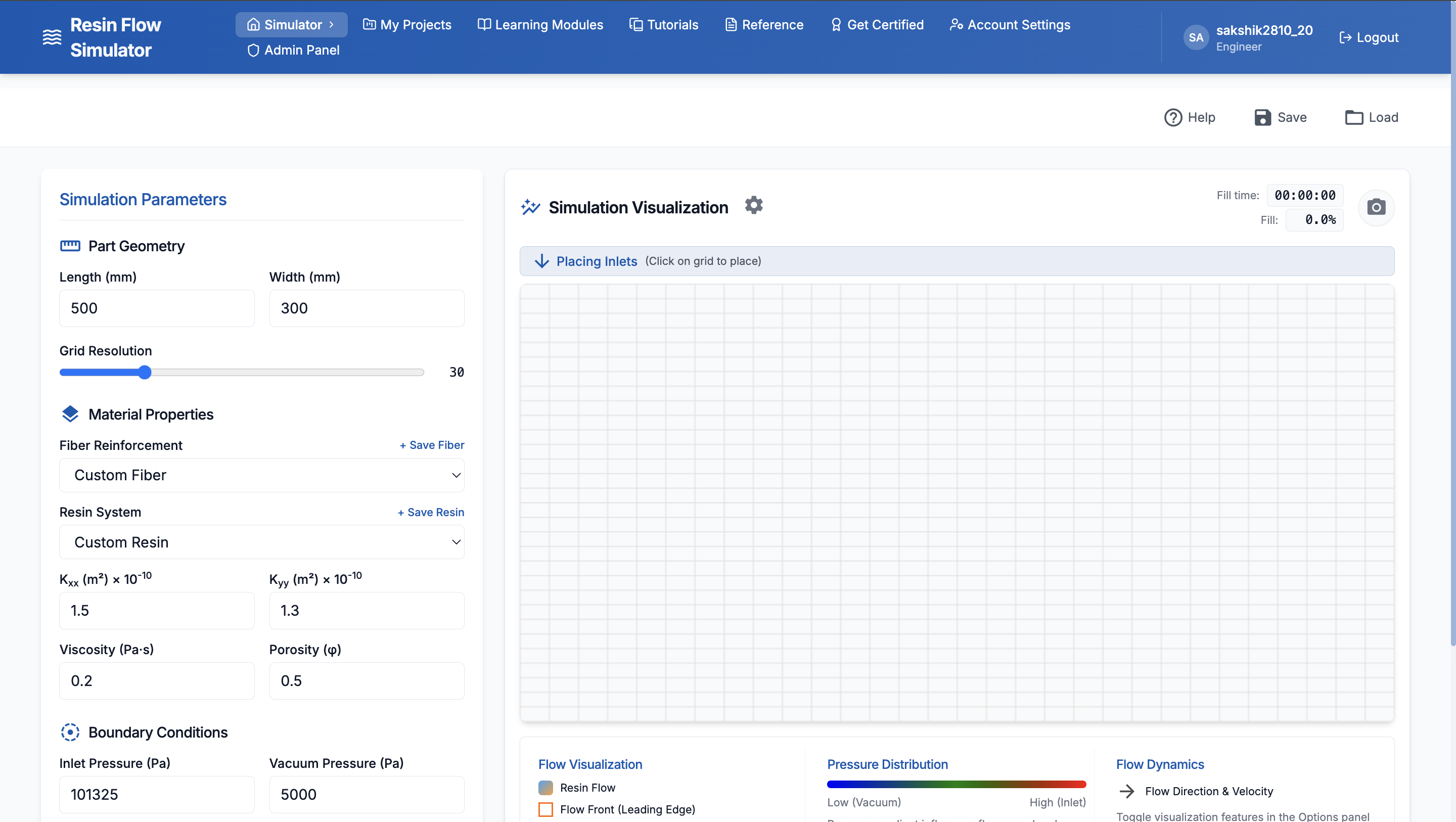The image size is (1456, 822).
Task: Expand the Fiber Reinforcement dropdown
Action: pyautogui.click(x=262, y=475)
